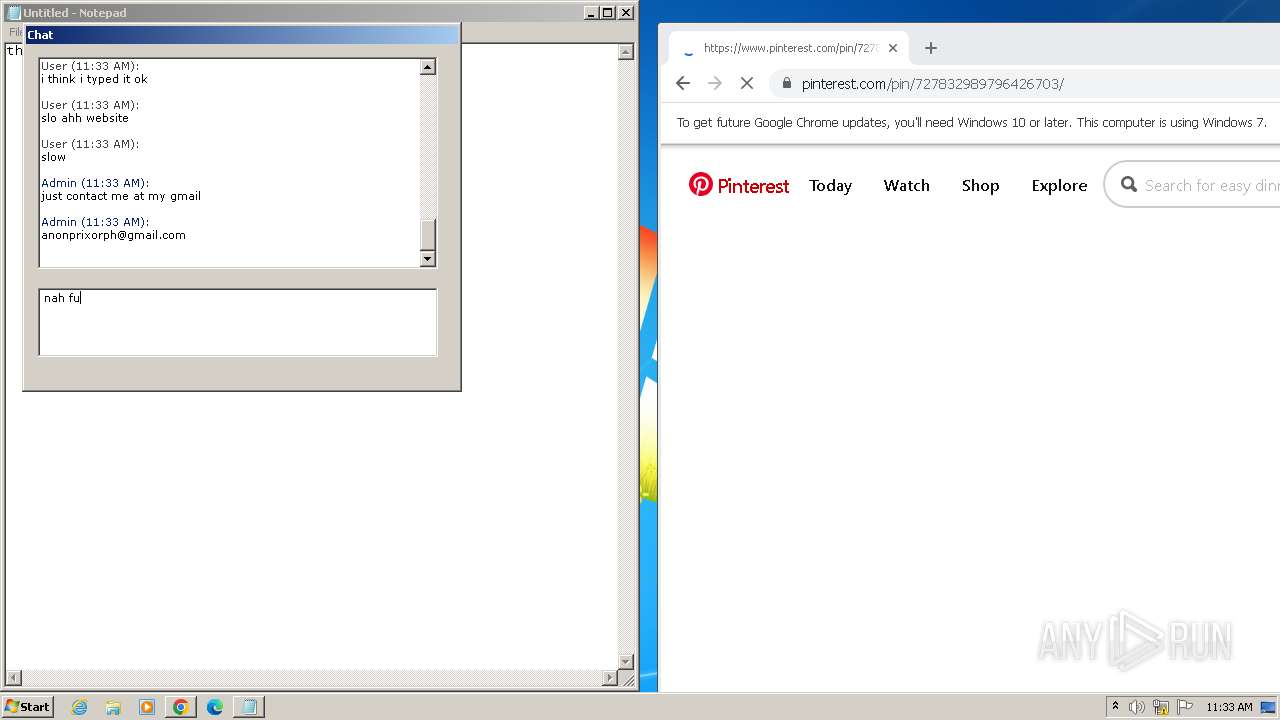1280x720 pixels.
Task: Open Windows Media Player from taskbar
Action: [147, 707]
